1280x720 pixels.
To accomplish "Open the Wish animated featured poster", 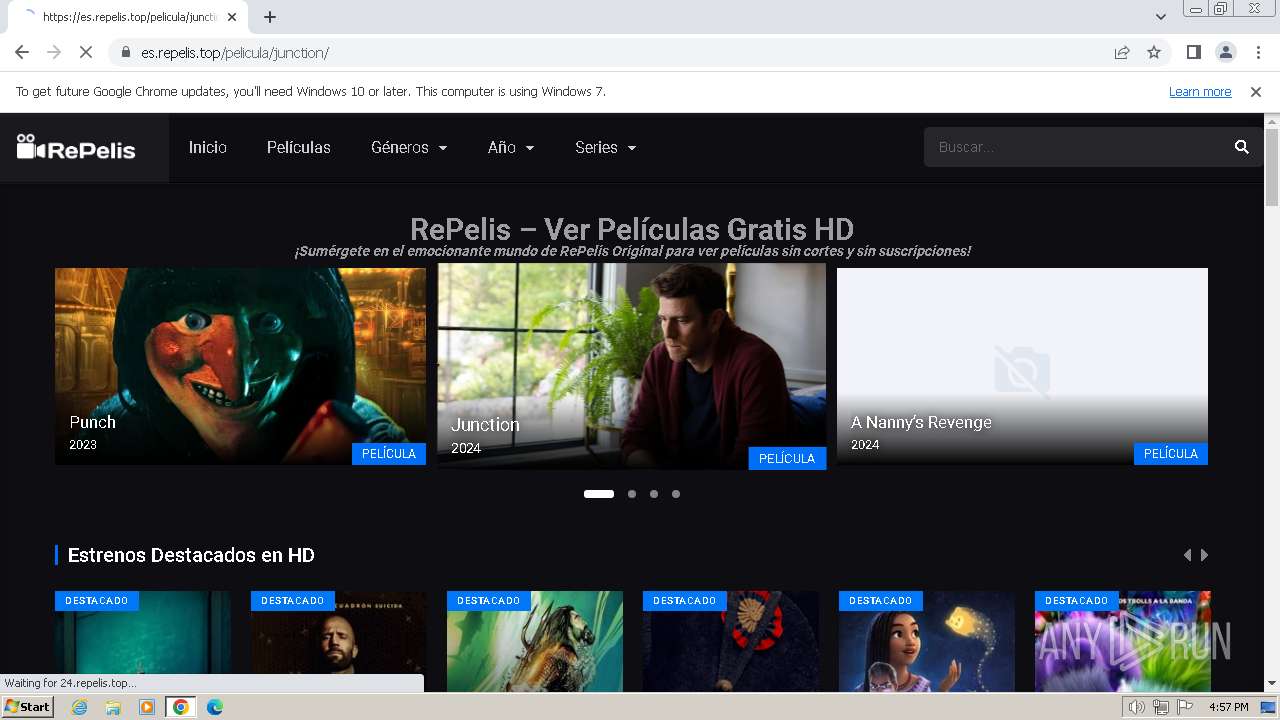I will point(927,641).
